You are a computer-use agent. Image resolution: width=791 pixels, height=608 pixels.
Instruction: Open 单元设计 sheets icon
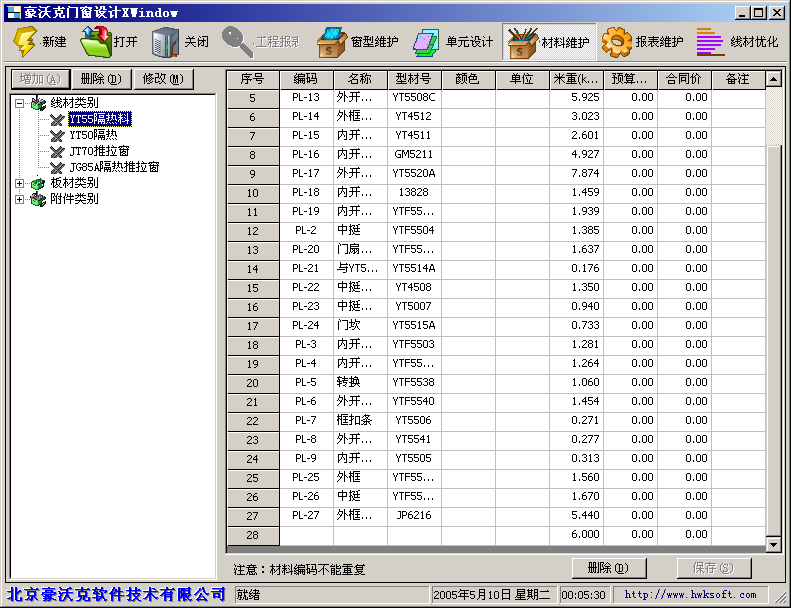click(x=426, y=42)
